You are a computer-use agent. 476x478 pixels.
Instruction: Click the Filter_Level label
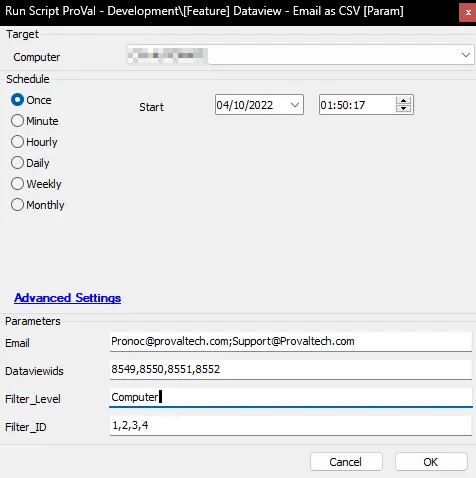[x=33, y=399]
